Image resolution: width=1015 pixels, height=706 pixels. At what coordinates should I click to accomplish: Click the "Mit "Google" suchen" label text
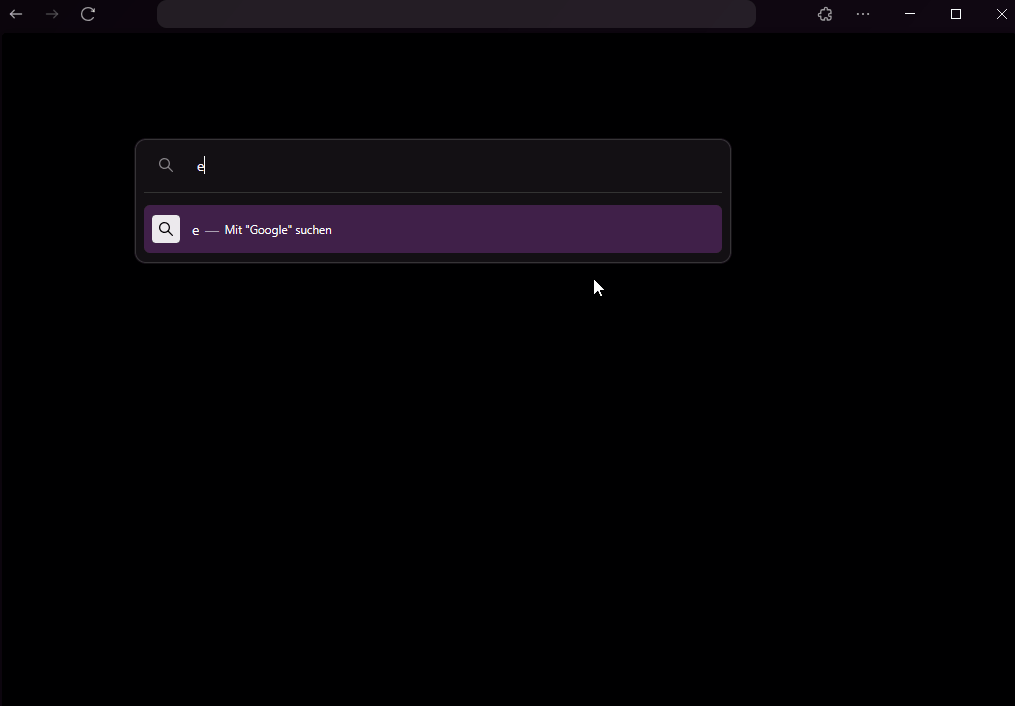(278, 230)
